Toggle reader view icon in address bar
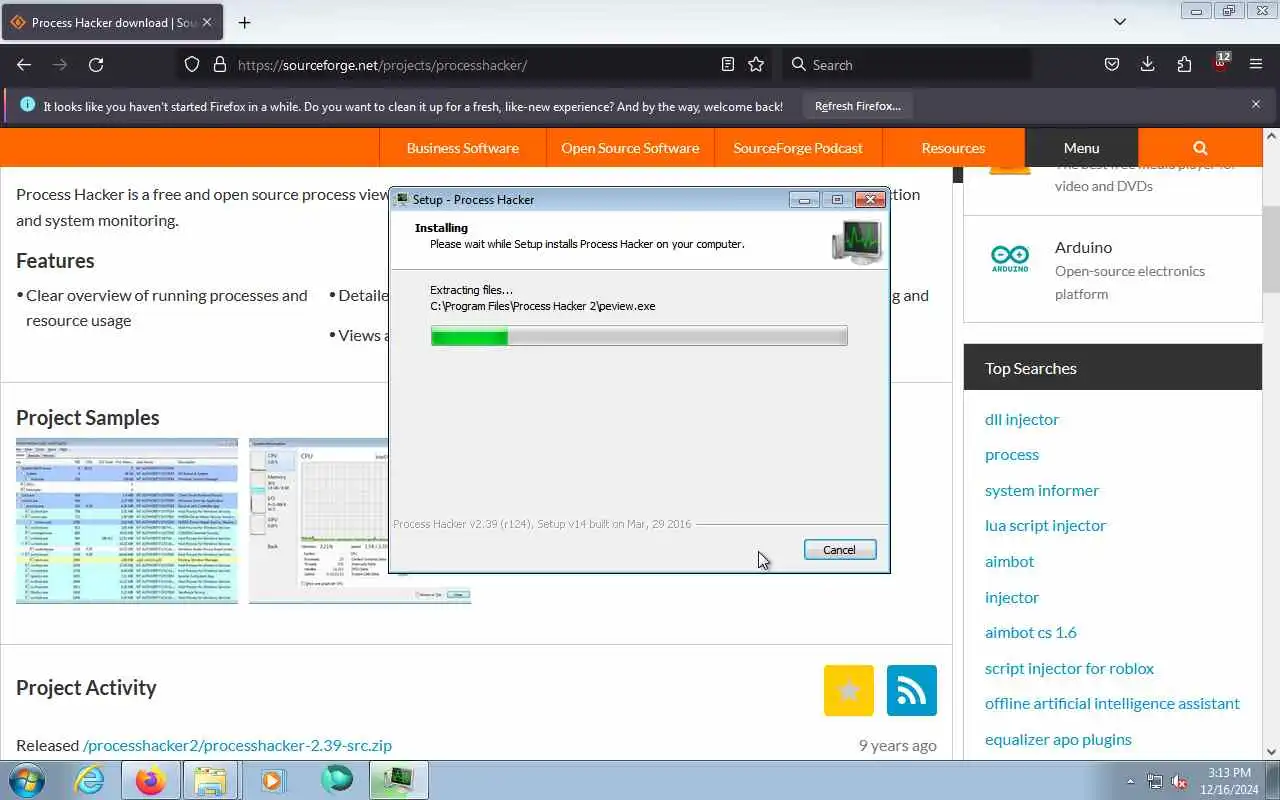This screenshot has height=800, width=1280. pyautogui.click(x=728, y=64)
